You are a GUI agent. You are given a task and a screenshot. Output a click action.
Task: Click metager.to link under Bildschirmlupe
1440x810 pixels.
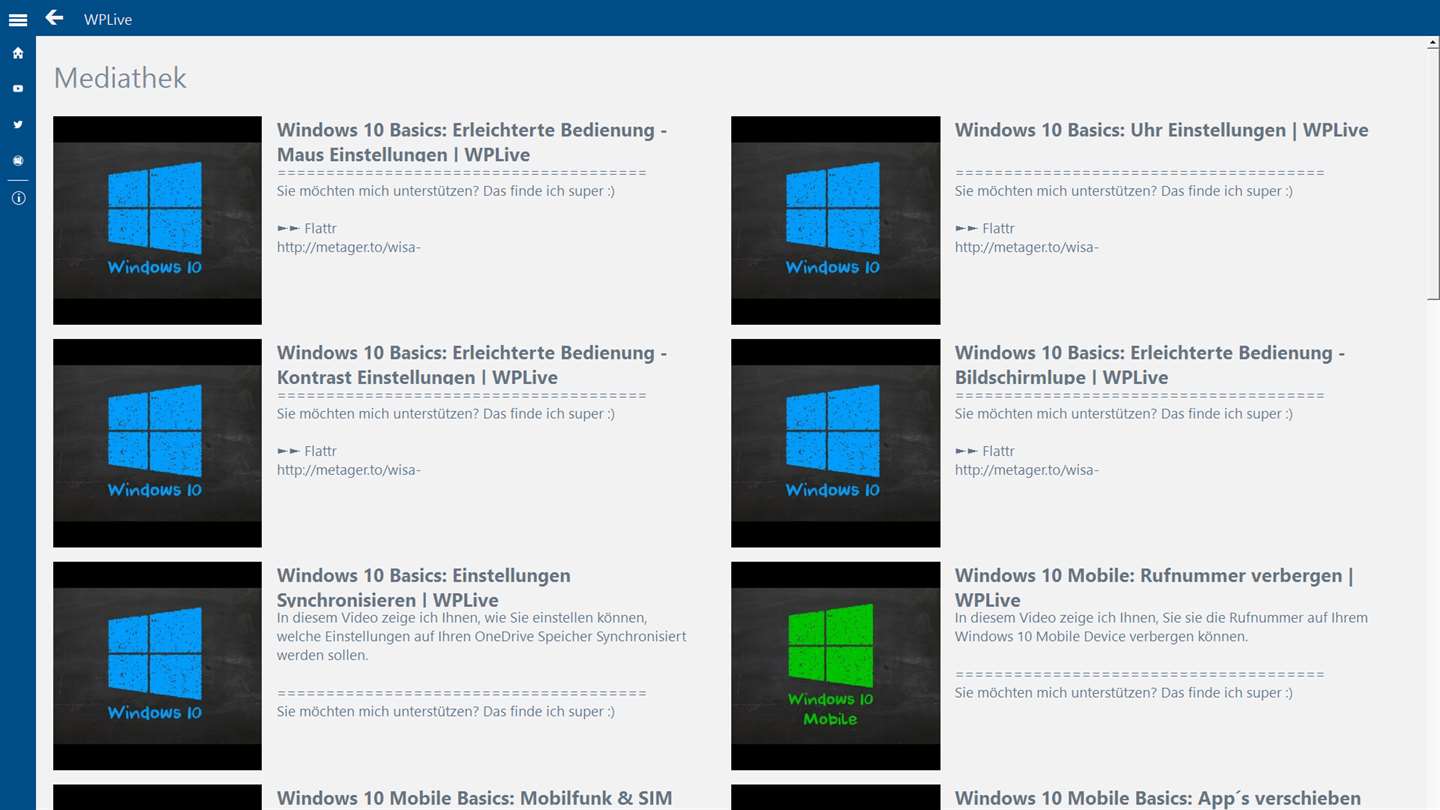pyautogui.click(x=1026, y=470)
